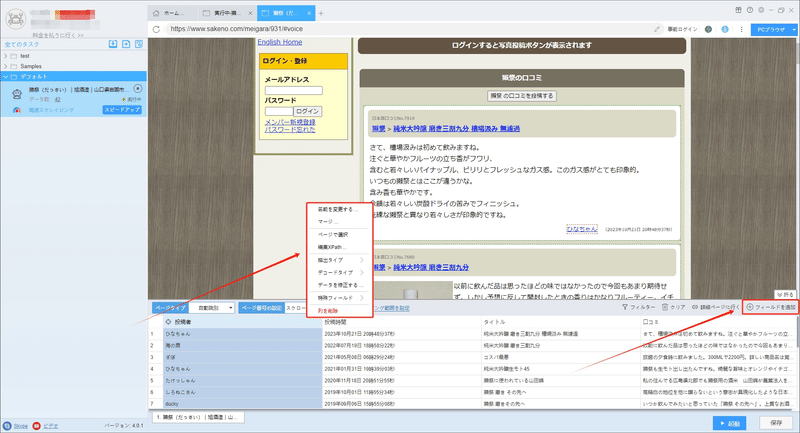Open a new tab with the plus icon
This screenshot has width=800, height=433.
pos(321,13)
